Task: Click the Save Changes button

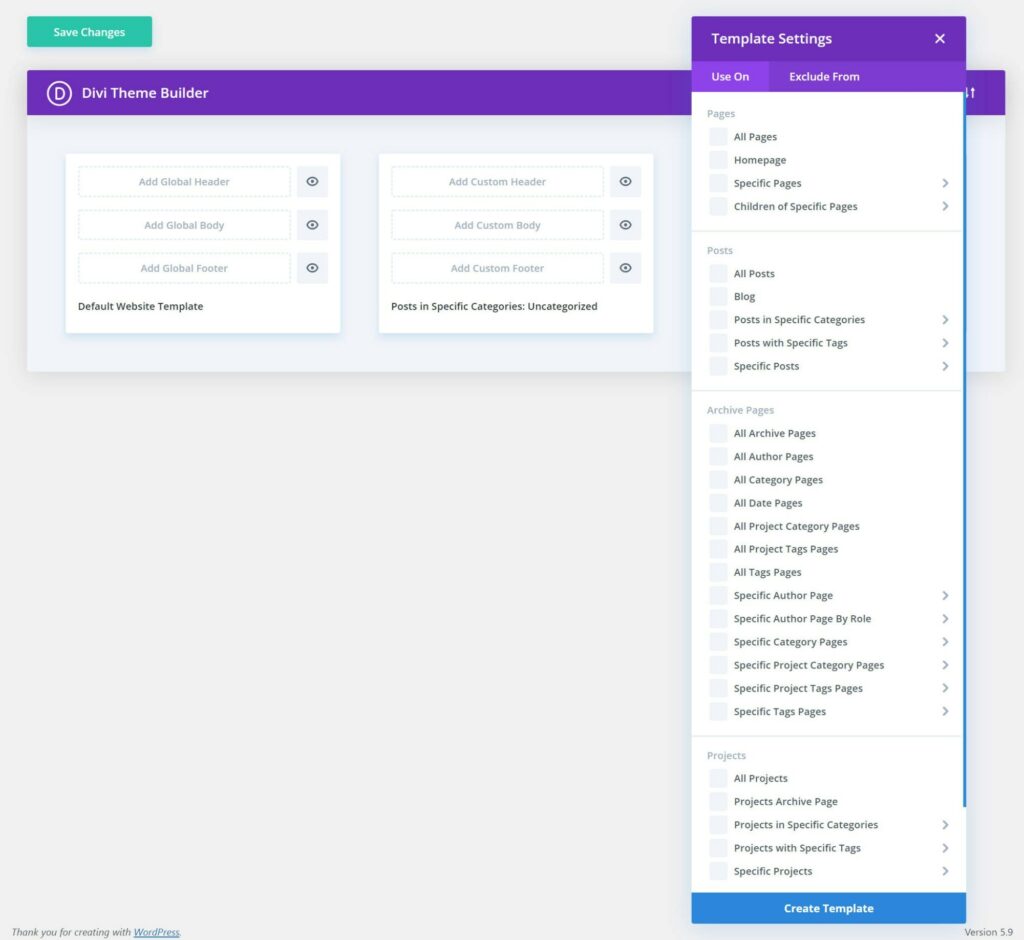Action: (89, 32)
